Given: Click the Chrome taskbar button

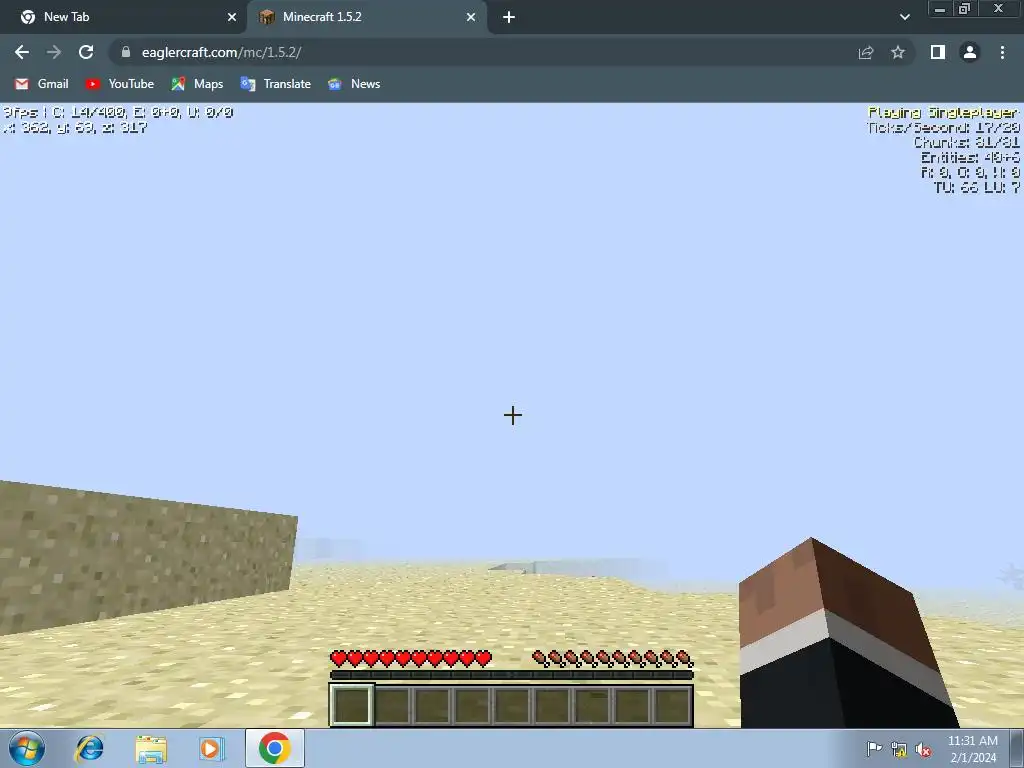Looking at the screenshot, I should coord(274,748).
